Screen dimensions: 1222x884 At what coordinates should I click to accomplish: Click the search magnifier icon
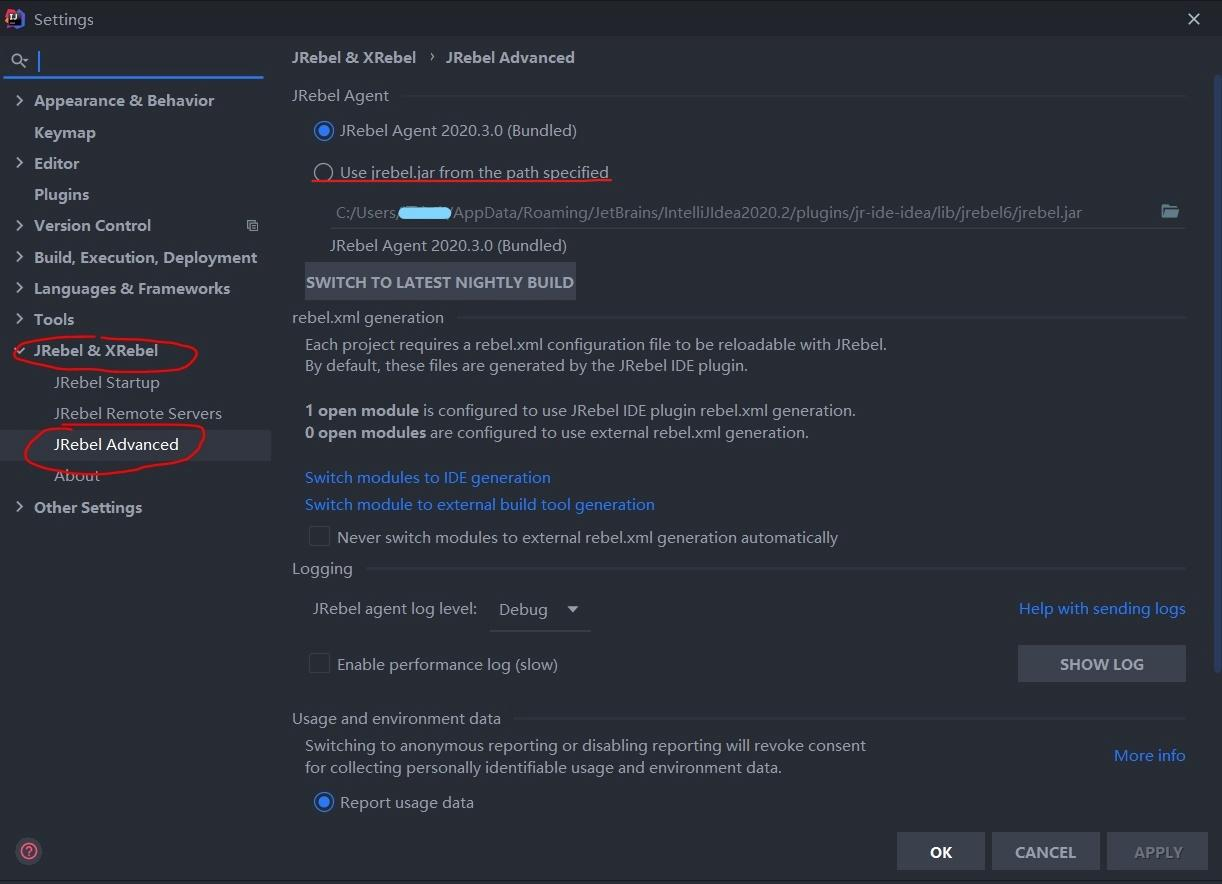pos(19,61)
